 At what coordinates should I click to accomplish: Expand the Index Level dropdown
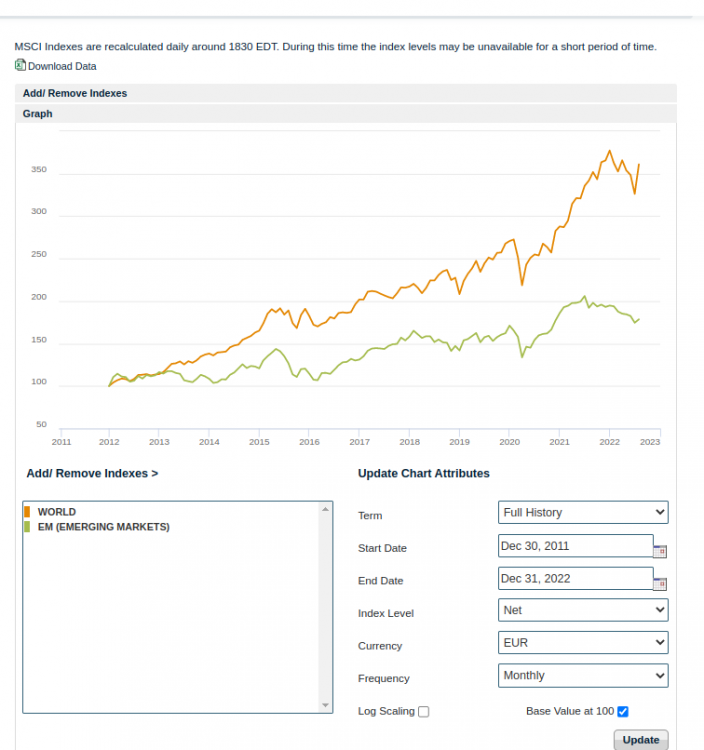pos(583,610)
